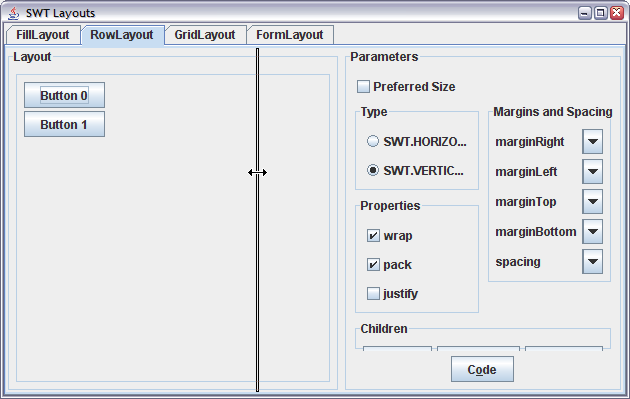The height and width of the screenshot is (399, 630).
Task: Click the Parameters panel title
Action: [384, 57]
